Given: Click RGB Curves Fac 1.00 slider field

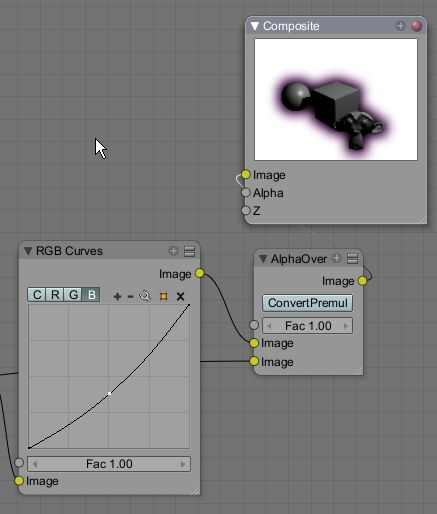Looking at the screenshot, I should tap(109, 464).
